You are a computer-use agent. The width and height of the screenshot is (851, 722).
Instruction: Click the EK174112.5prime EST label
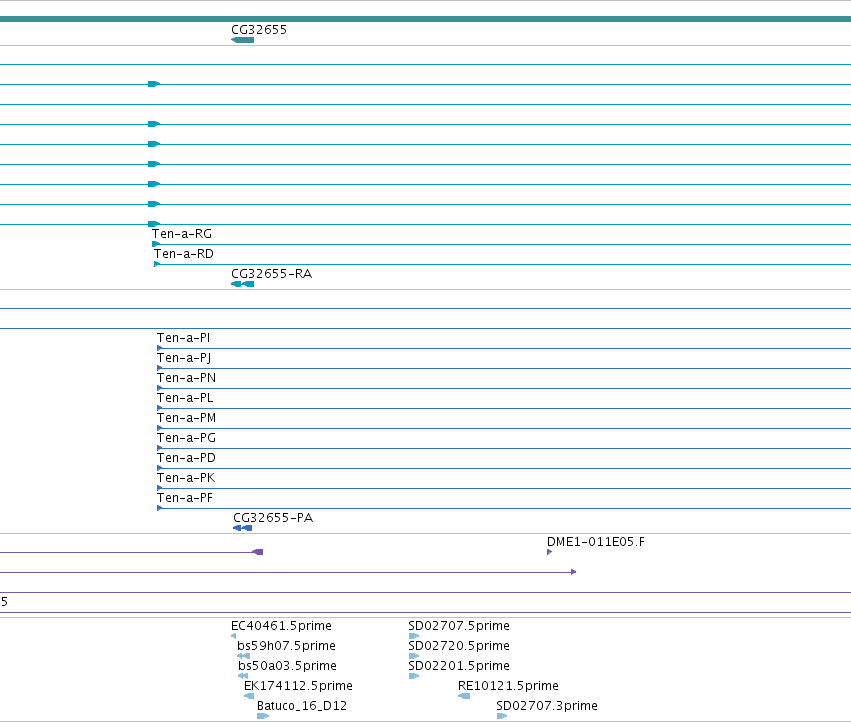click(x=298, y=686)
